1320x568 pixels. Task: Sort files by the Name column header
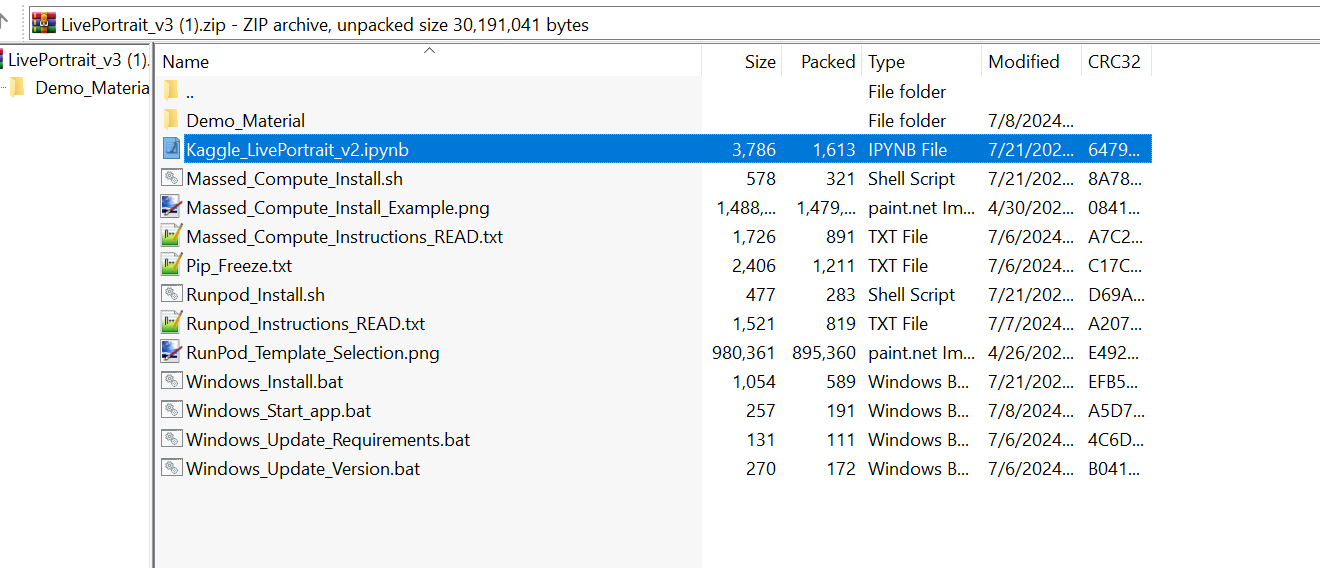point(186,62)
